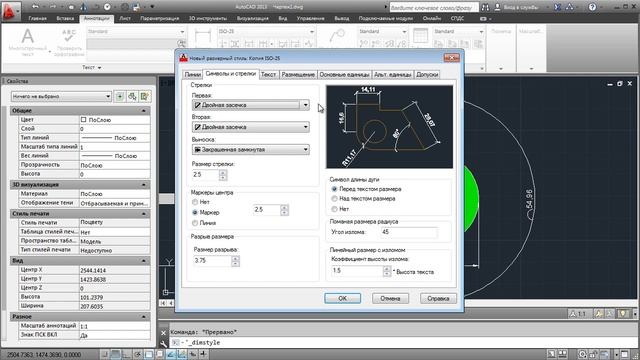The width and height of the screenshot is (640, 360).
Task: Open Autodesk Exchange X icon
Action: (558, 7)
